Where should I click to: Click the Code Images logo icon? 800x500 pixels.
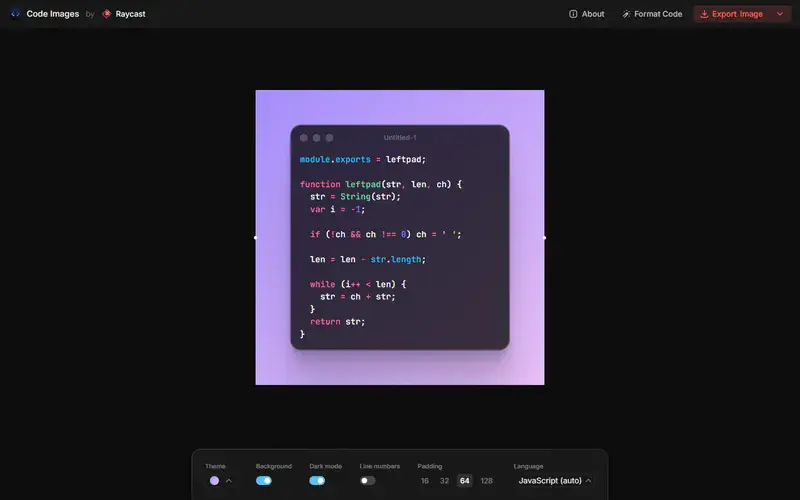pyautogui.click(x=15, y=14)
